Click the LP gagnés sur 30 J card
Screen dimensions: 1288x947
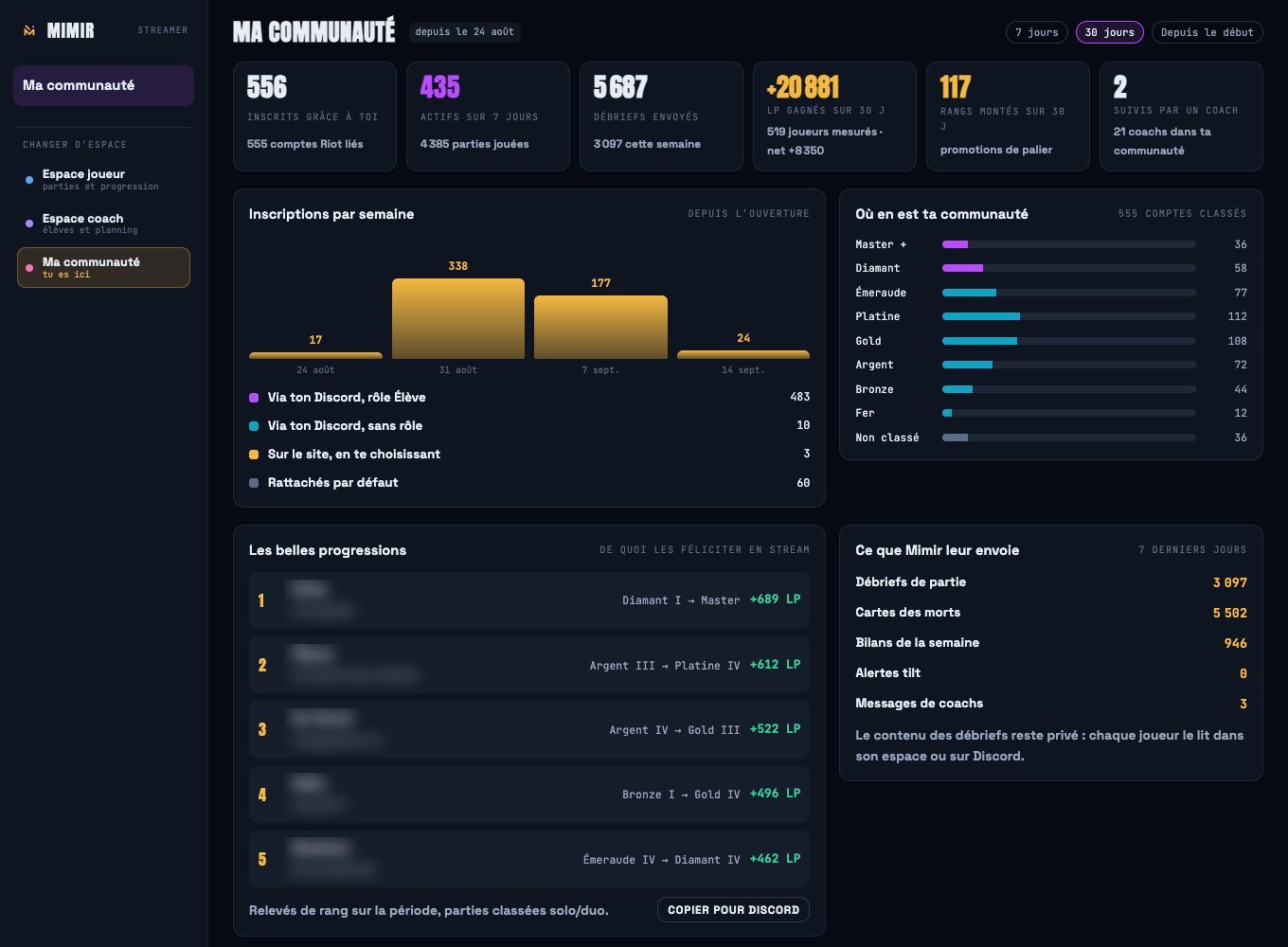pyautogui.click(x=834, y=116)
